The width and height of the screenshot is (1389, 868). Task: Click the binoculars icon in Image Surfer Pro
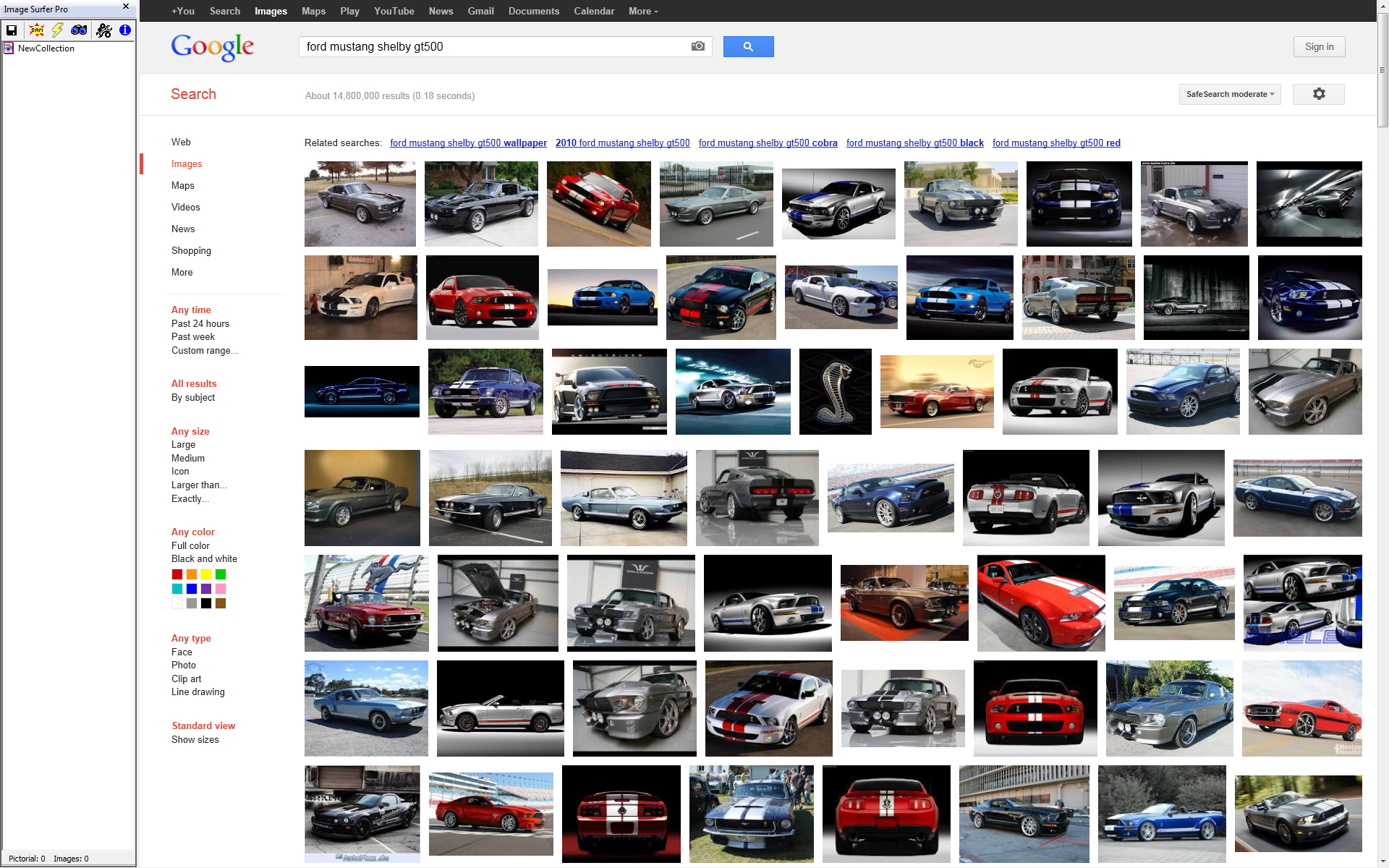pos(79,30)
